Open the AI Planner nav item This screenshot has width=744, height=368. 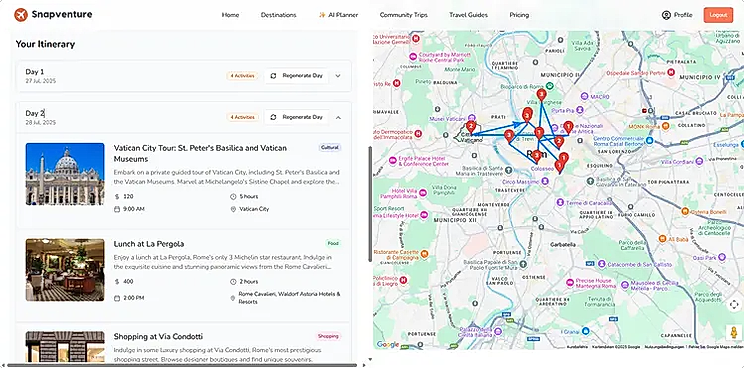pyautogui.click(x=338, y=15)
